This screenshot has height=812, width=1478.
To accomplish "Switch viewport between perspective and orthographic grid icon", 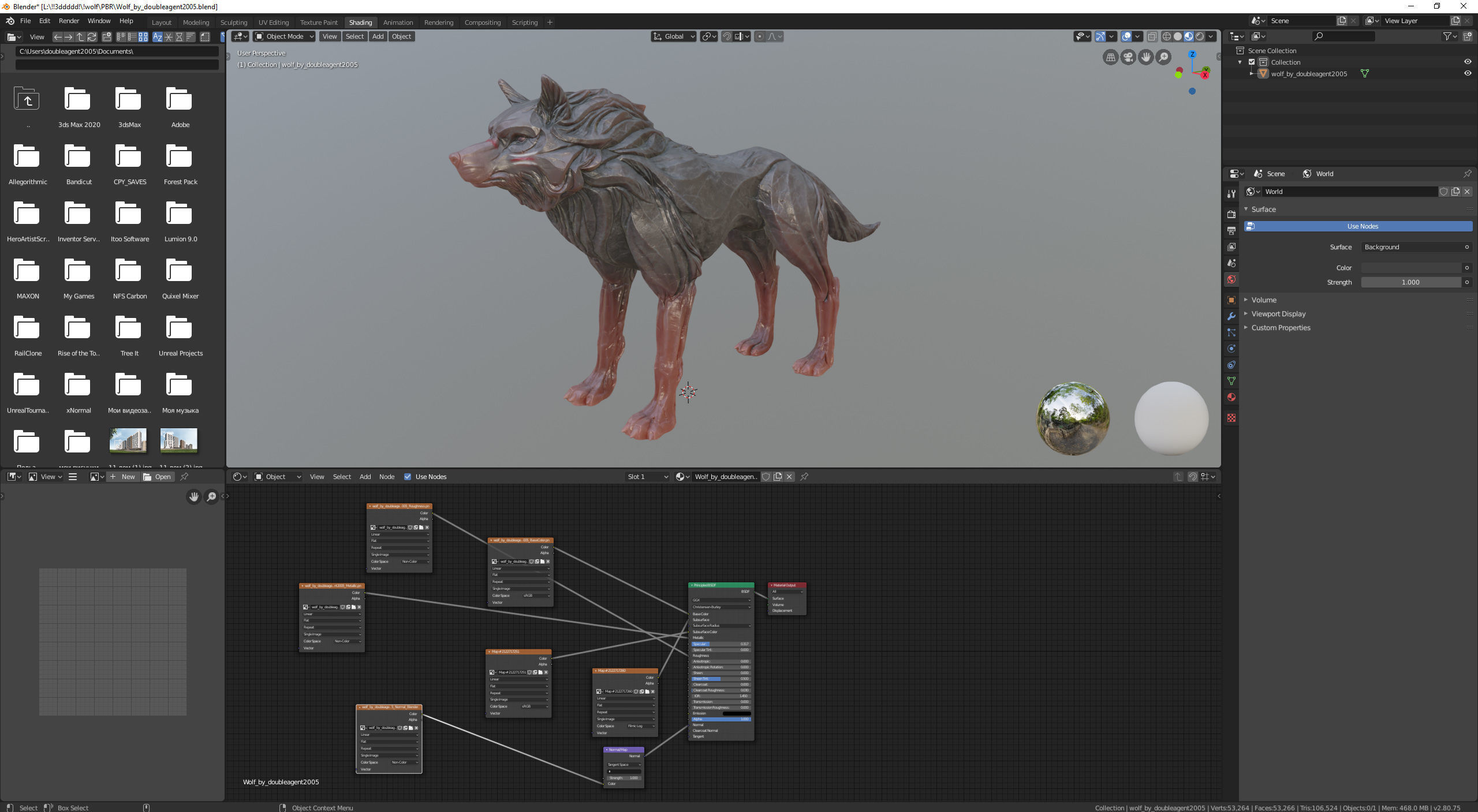I will [x=1110, y=57].
